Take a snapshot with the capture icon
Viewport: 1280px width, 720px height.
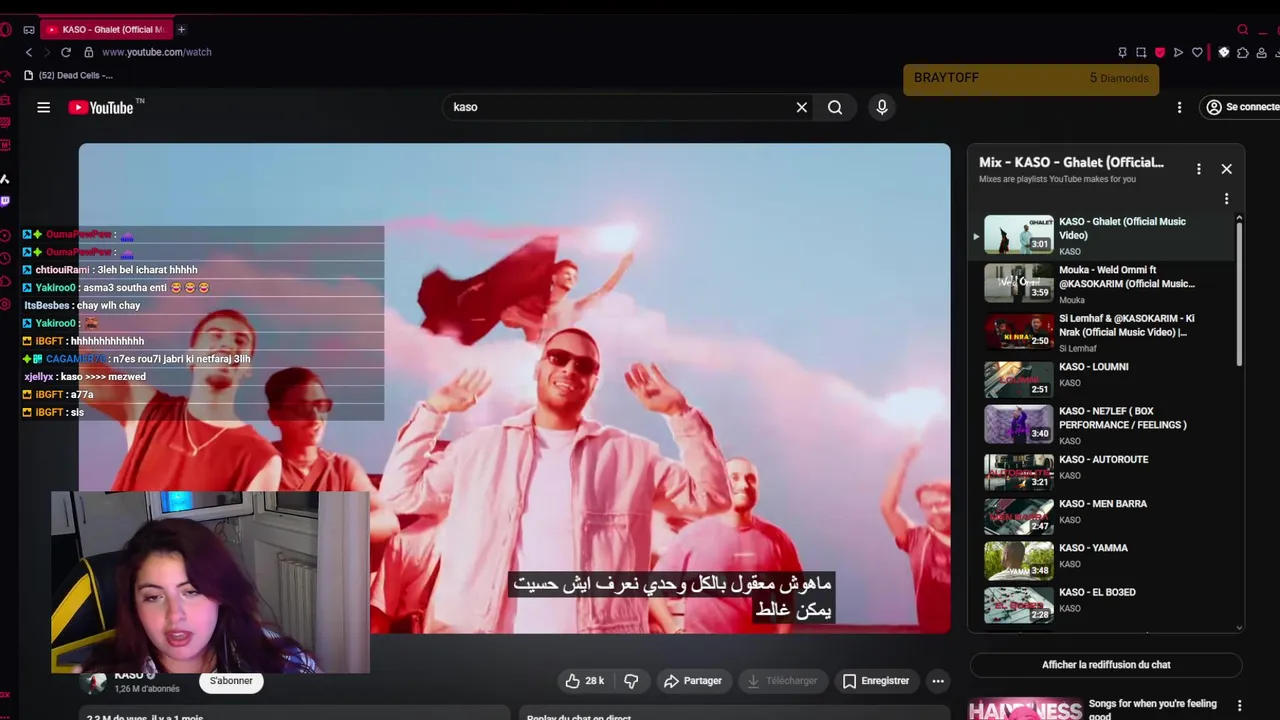pyautogui.click(x=1141, y=52)
